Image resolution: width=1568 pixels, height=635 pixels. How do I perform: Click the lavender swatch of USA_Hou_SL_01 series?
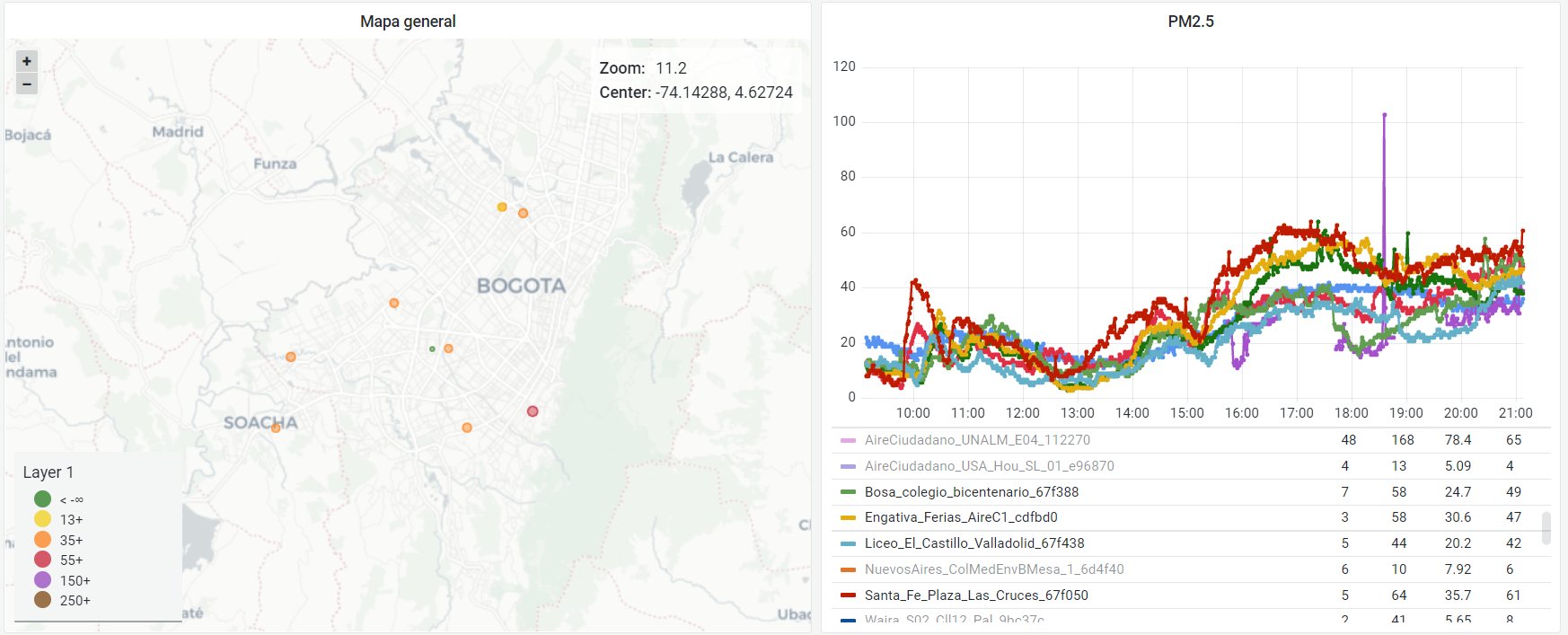click(x=848, y=467)
